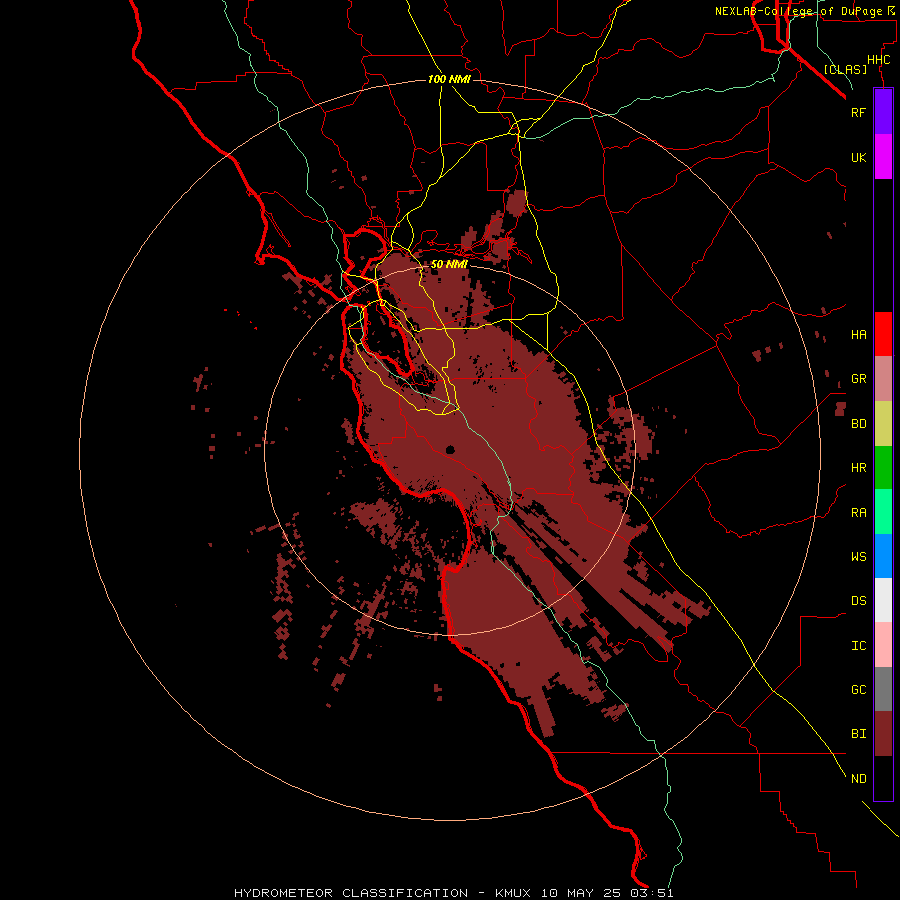Click the gray GC legend color swatch
The height and width of the screenshot is (900, 900).
[883, 689]
